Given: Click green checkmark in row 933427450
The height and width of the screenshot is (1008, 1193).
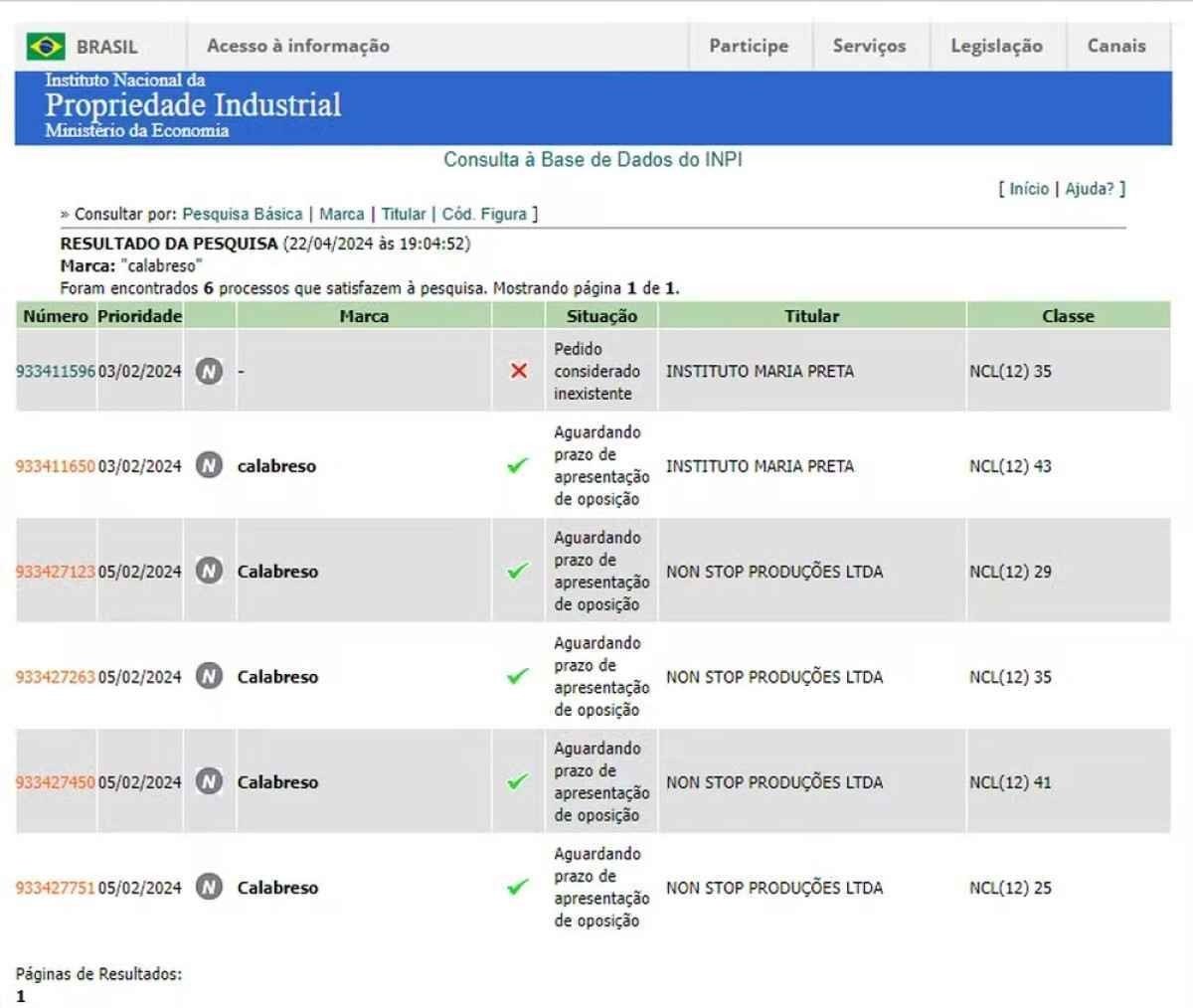Looking at the screenshot, I should point(518,781).
